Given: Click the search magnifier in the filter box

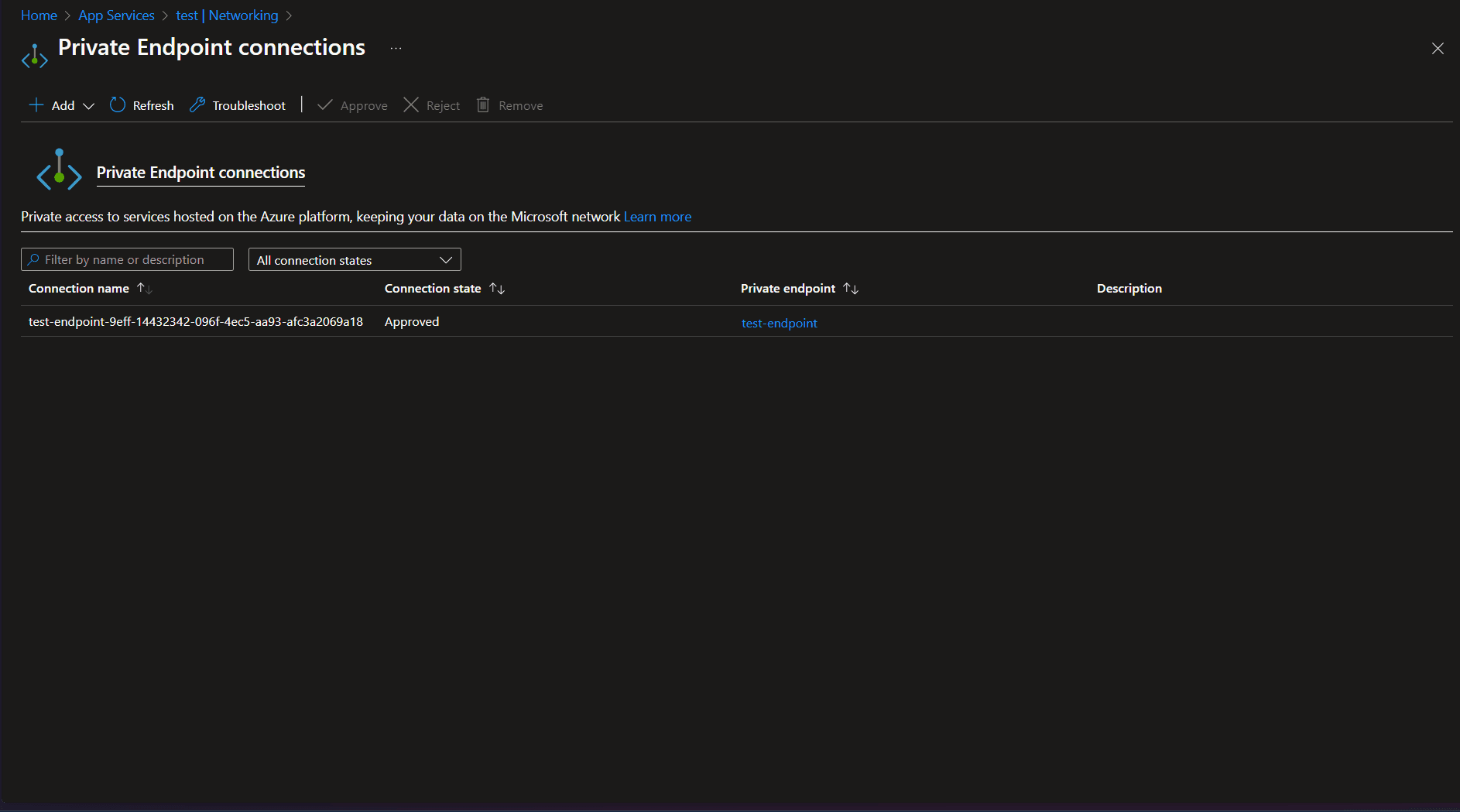Looking at the screenshot, I should click(33, 259).
